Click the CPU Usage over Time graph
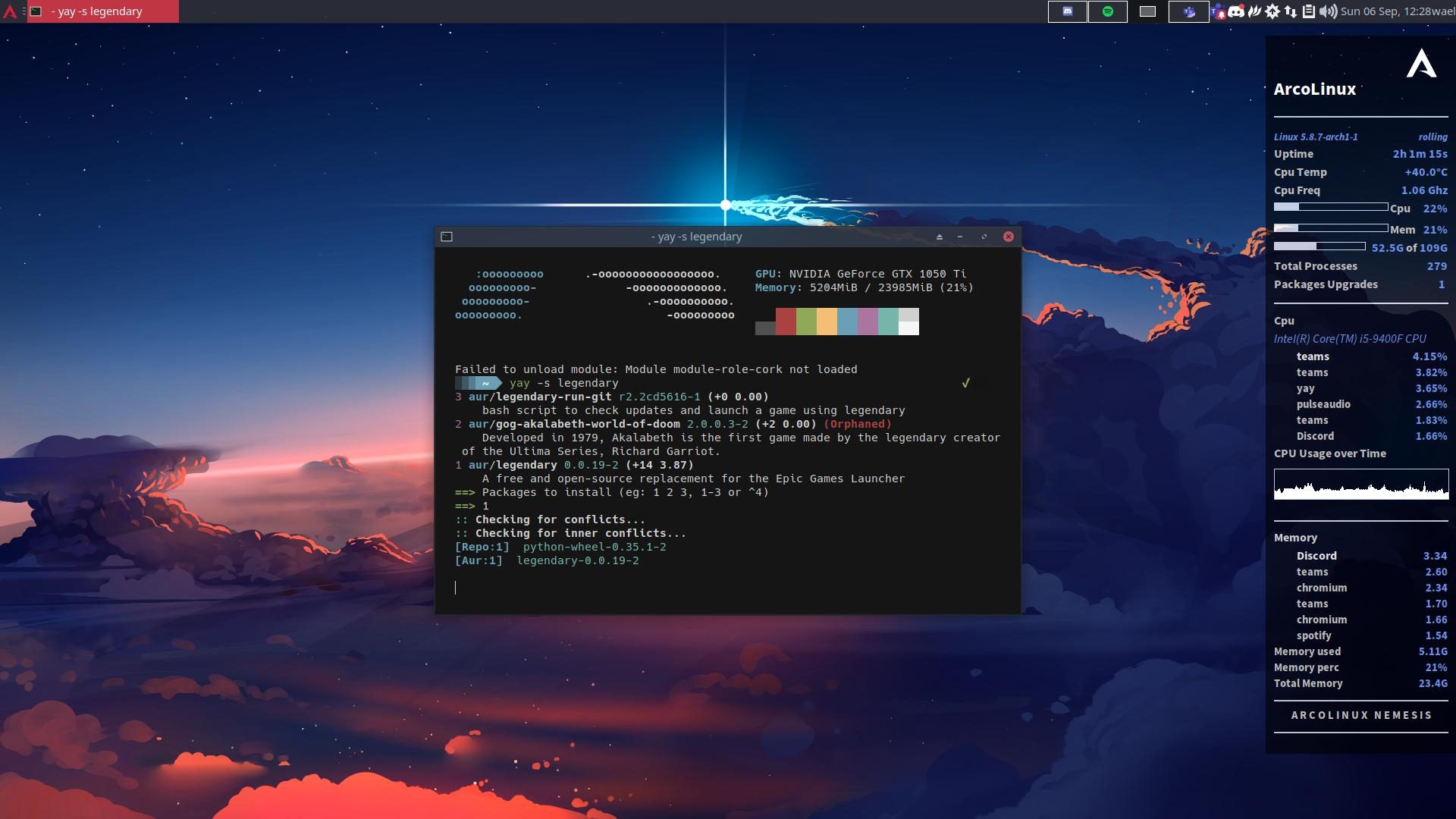This screenshot has height=819, width=1456. coord(1361,484)
